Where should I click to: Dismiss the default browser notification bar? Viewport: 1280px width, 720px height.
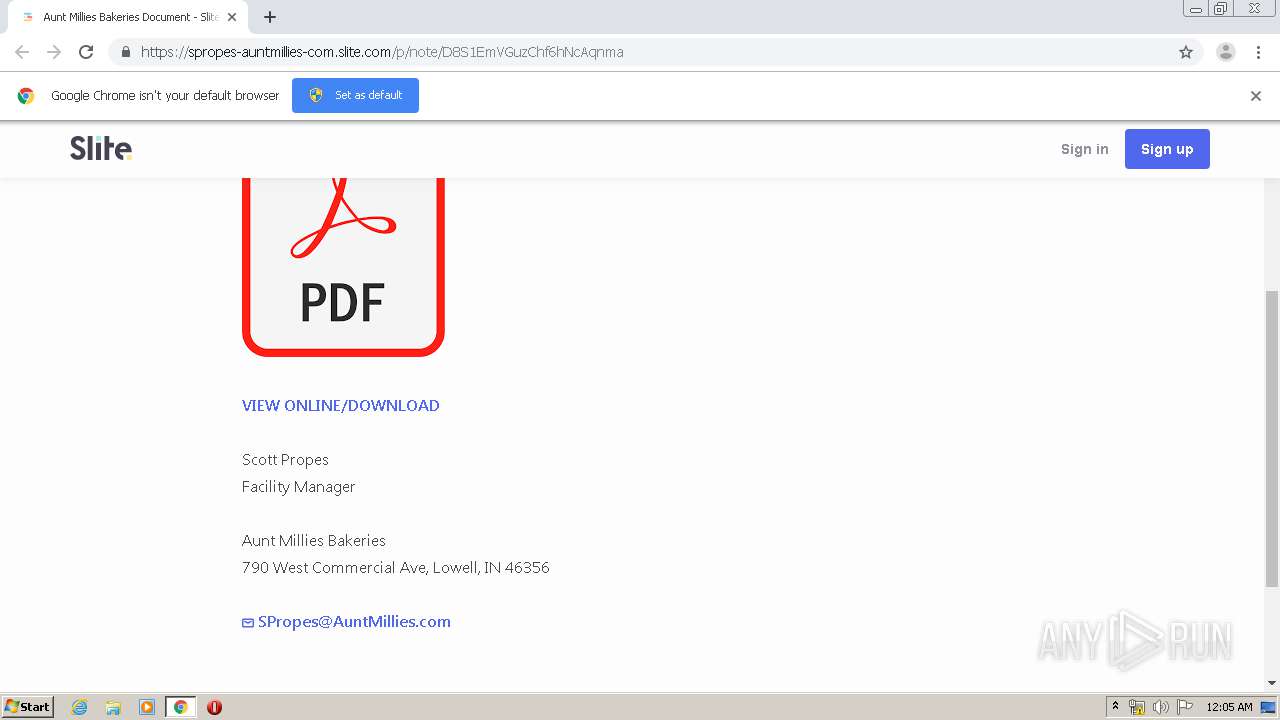pyautogui.click(x=1255, y=96)
